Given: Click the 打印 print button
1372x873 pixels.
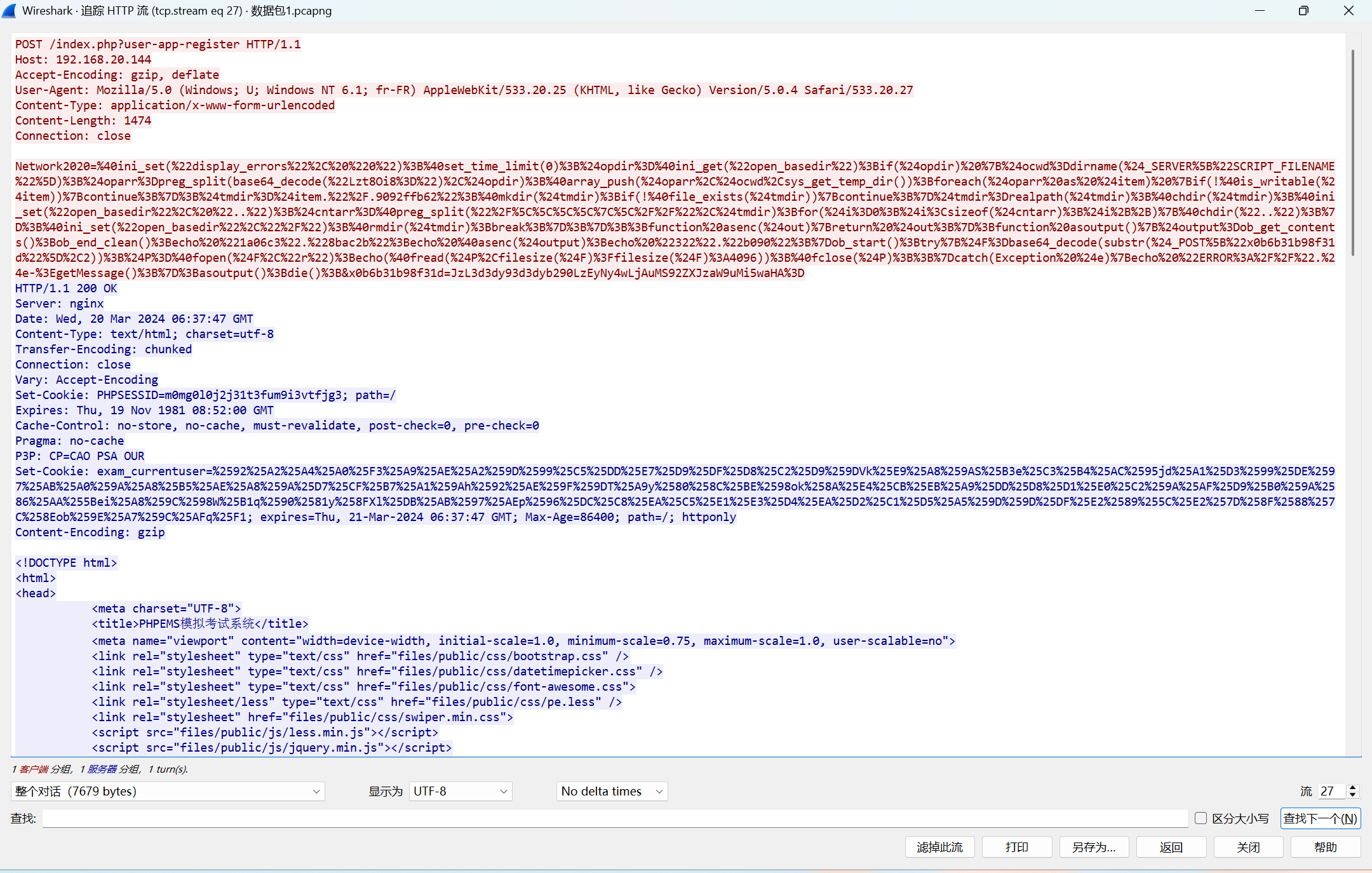Looking at the screenshot, I should [x=1016, y=847].
